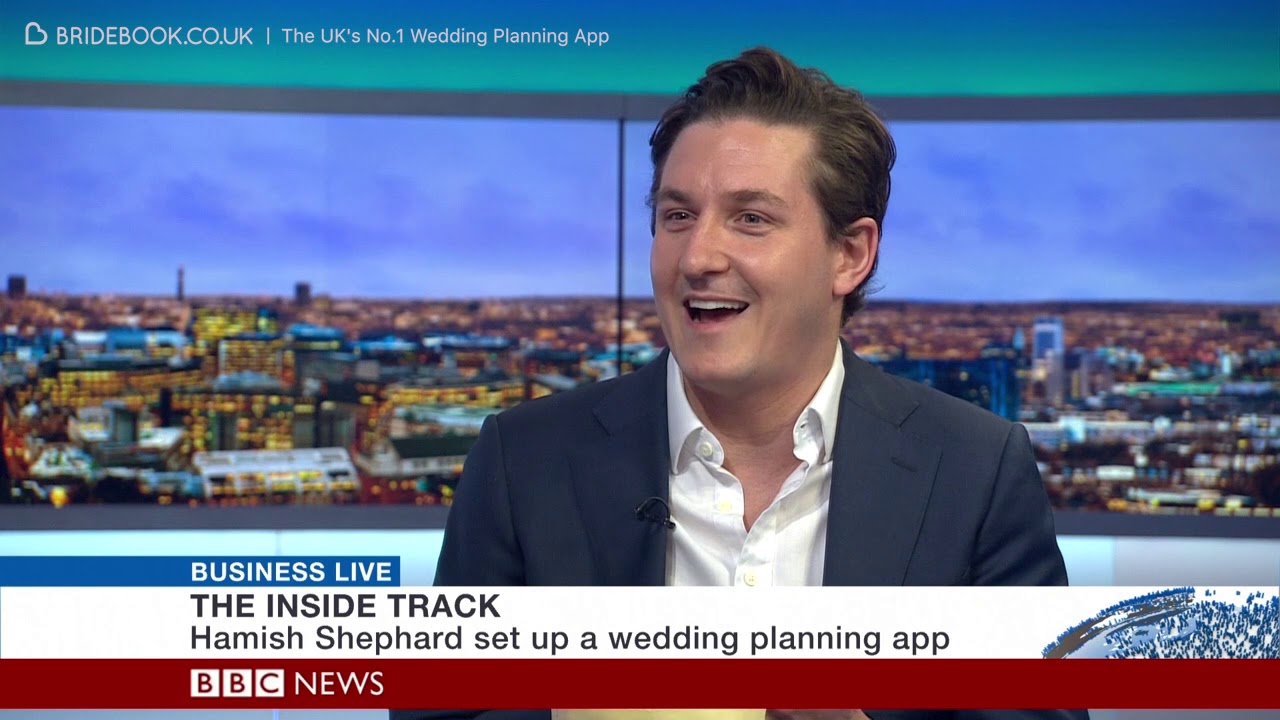Click the Bridebook logo icon
1280x720 pixels.
(x=36, y=35)
